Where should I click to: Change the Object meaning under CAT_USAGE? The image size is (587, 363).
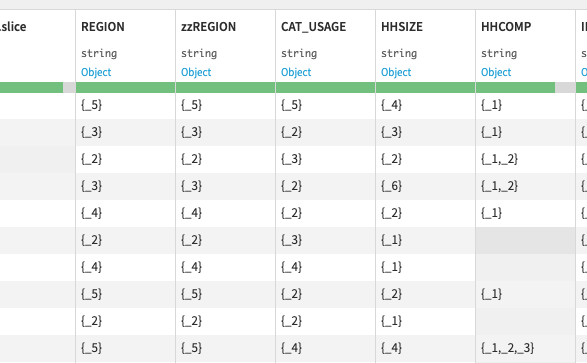pos(296,72)
